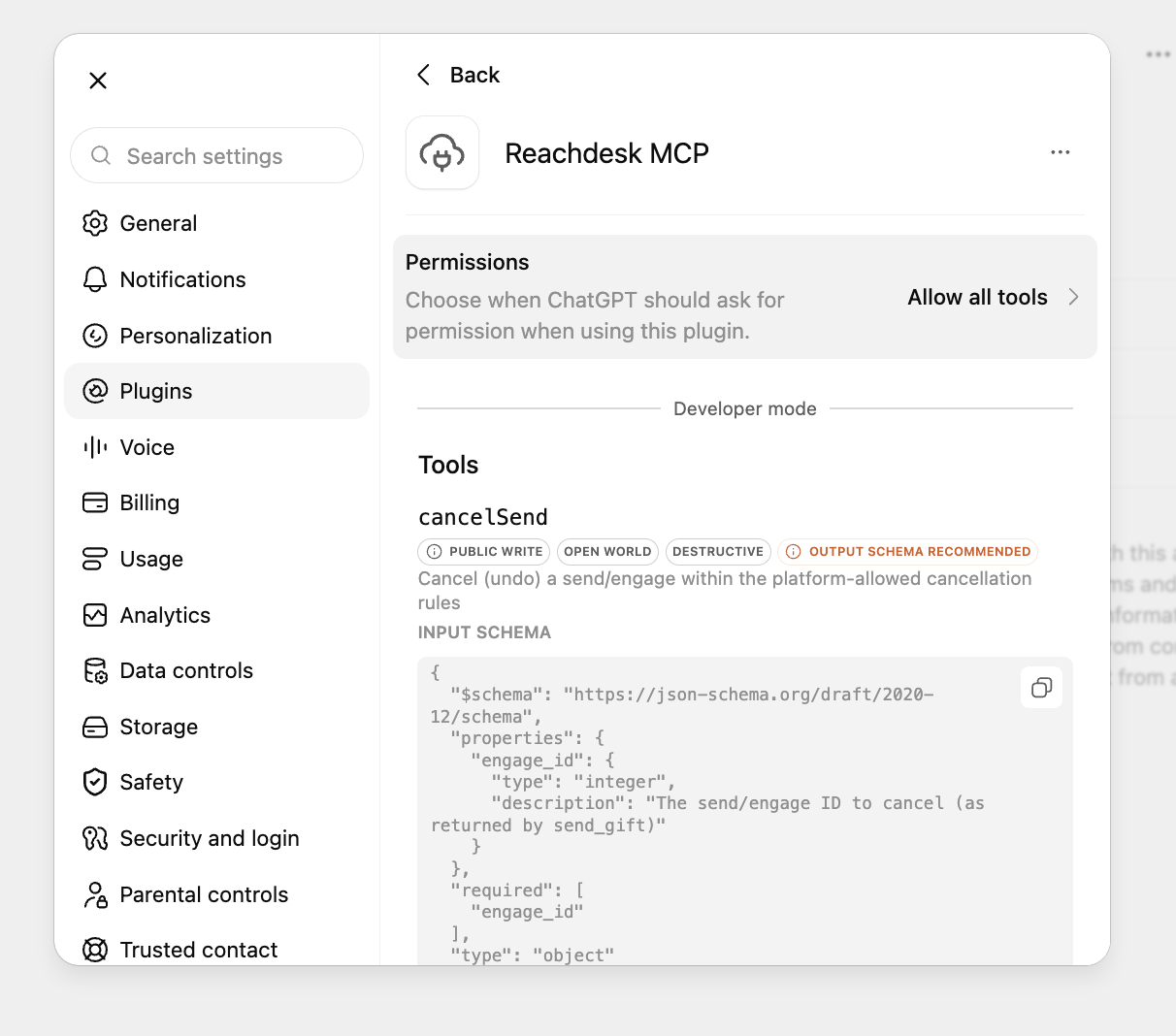Click the General gear icon

pyautogui.click(x=95, y=223)
